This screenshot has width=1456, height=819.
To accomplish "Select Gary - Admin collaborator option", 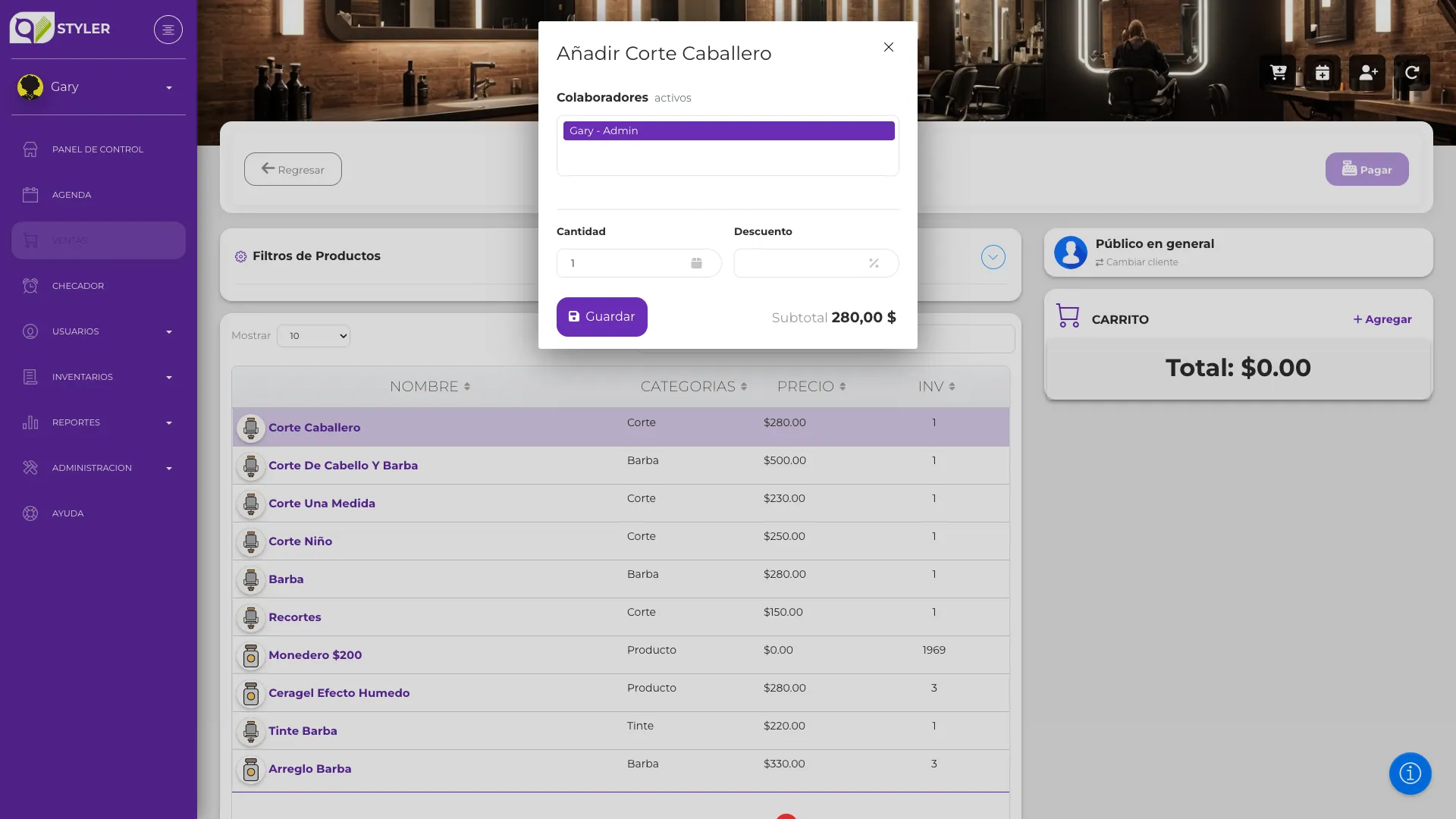I will [729, 131].
